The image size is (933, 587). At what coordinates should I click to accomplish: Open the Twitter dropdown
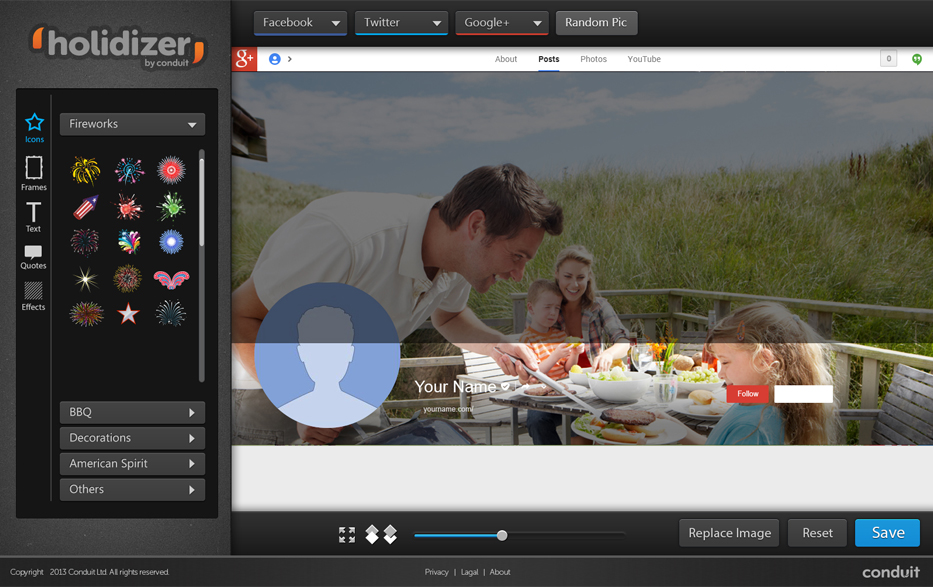pos(402,23)
